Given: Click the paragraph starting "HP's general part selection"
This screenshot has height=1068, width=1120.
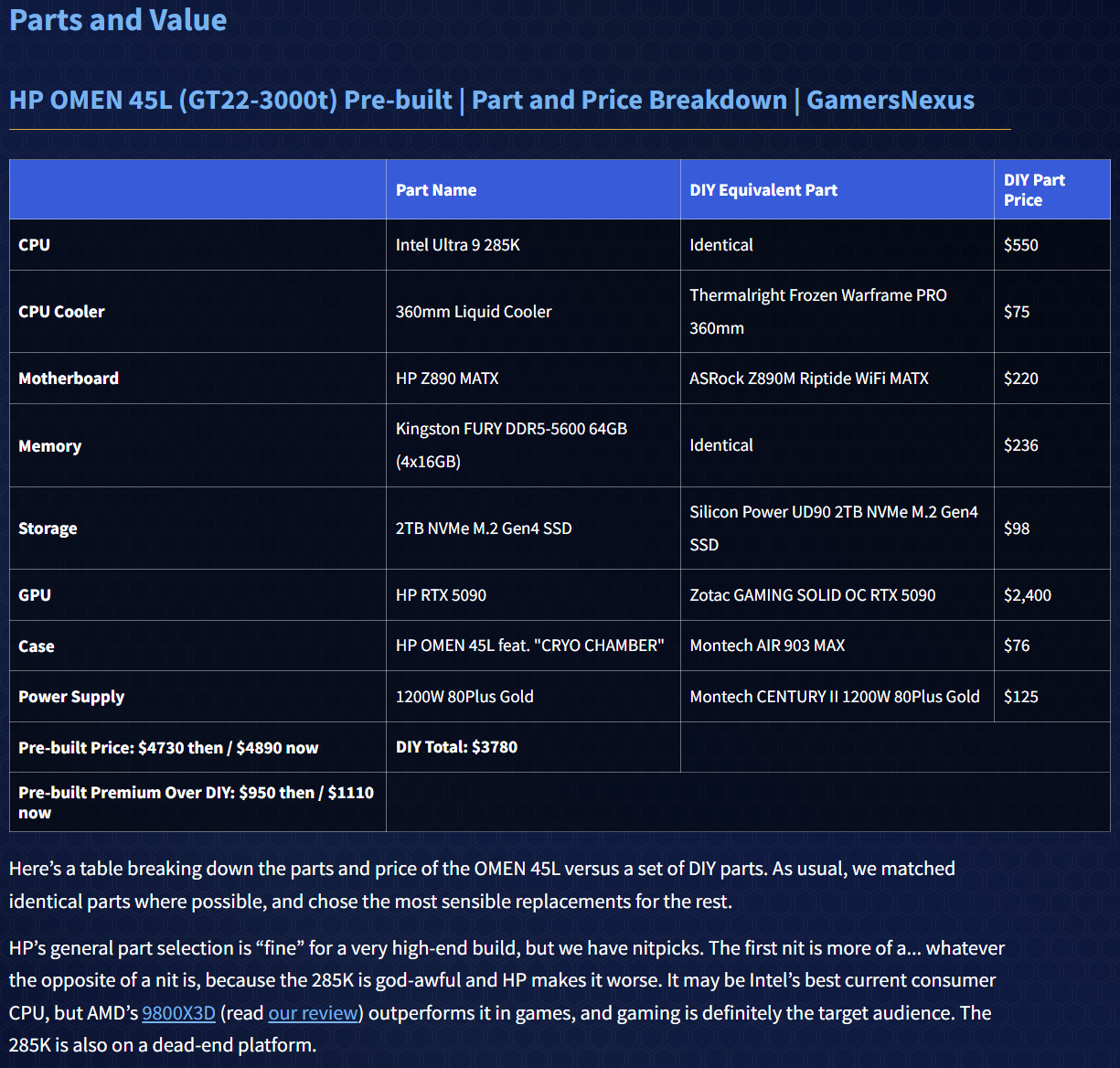Looking at the screenshot, I should (x=507, y=997).
